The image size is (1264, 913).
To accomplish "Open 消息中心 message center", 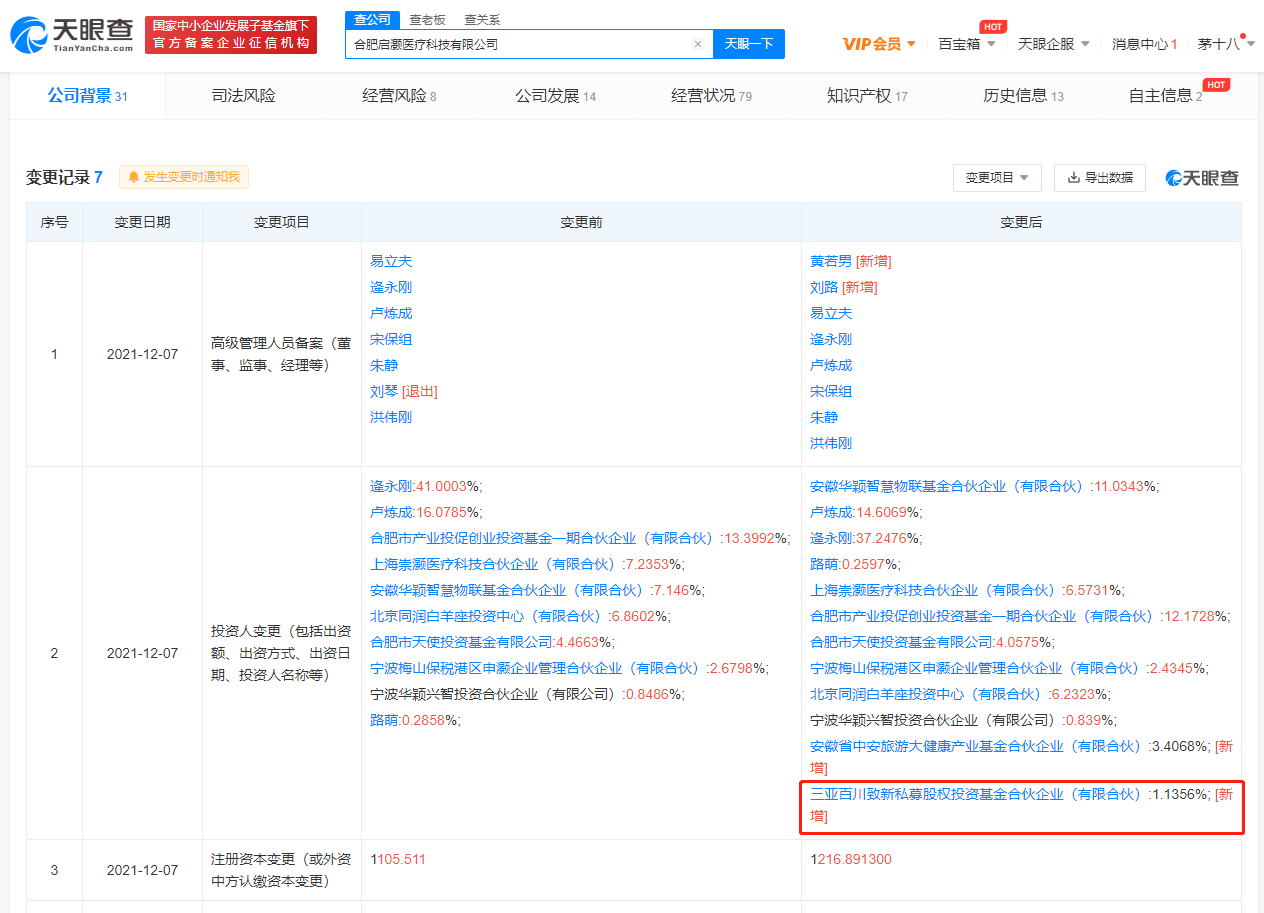I will [x=1144, y=44].
